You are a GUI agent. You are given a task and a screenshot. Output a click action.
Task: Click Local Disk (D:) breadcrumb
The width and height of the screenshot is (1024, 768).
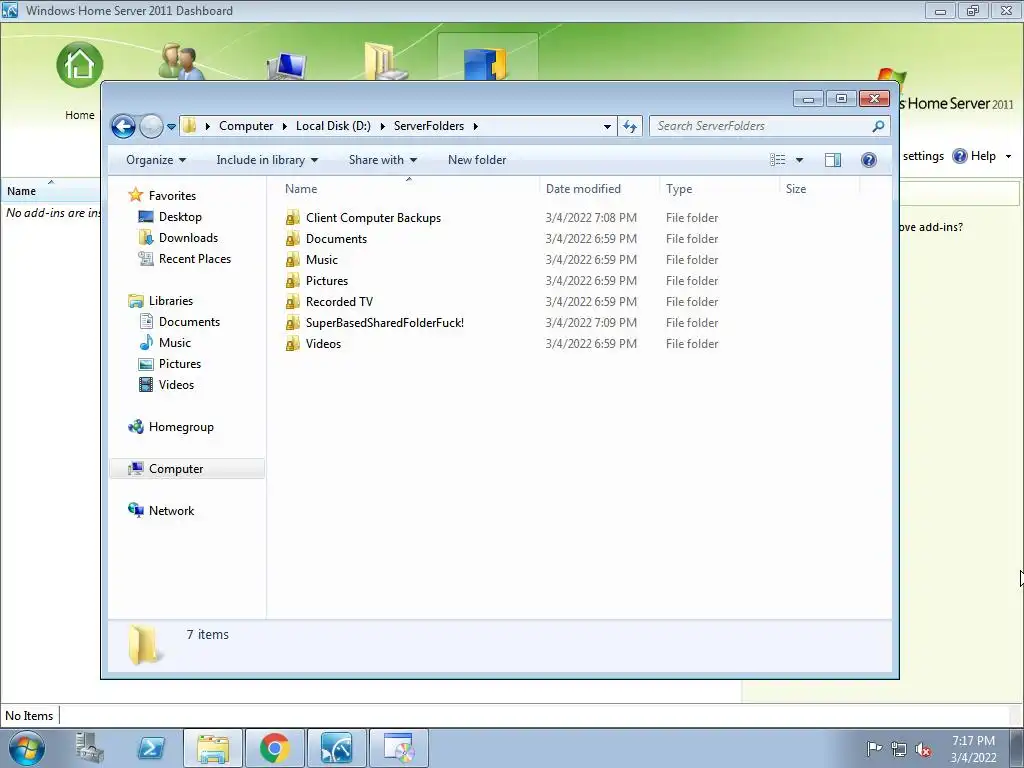[333, 126]
